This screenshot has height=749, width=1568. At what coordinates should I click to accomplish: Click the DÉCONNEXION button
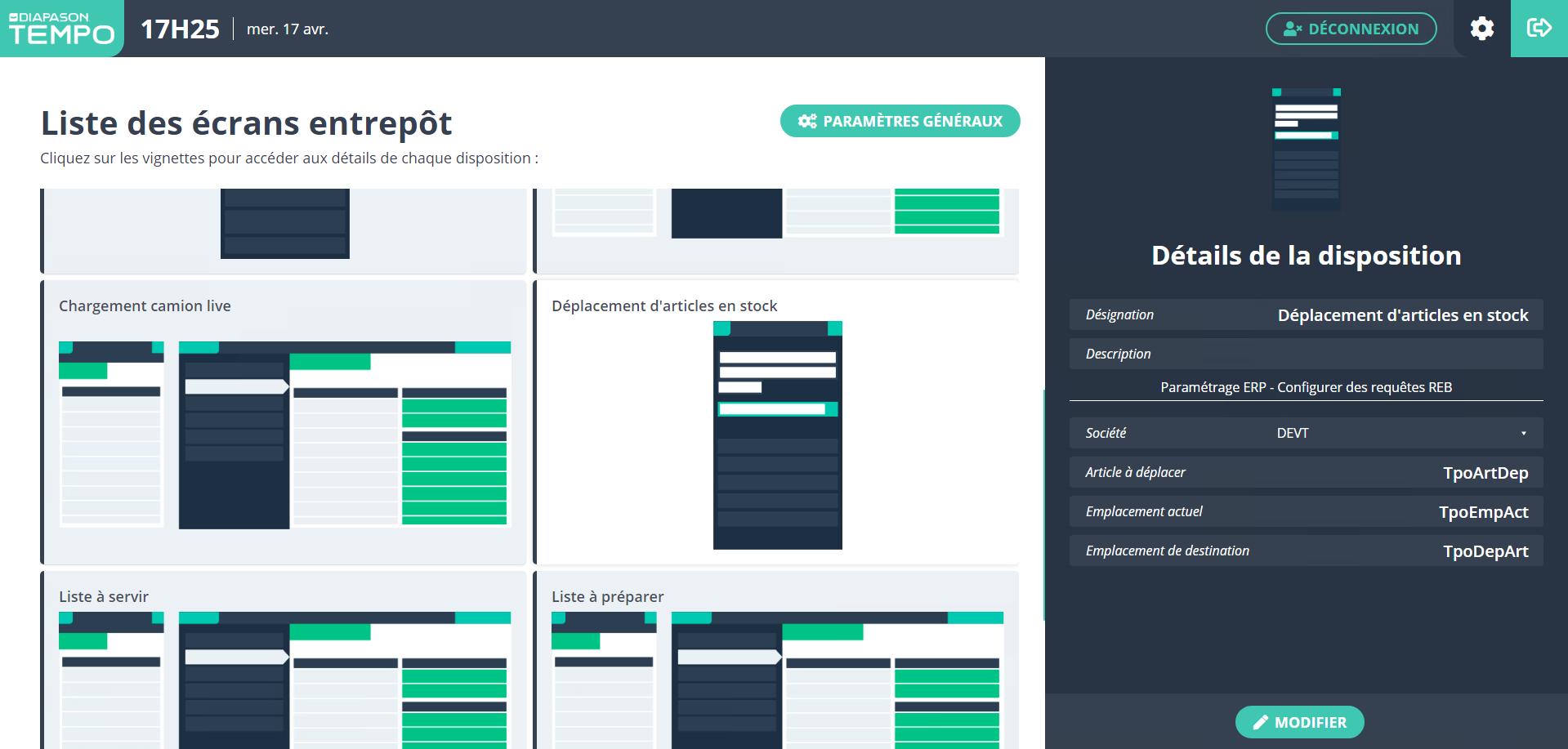[1351, 29]
